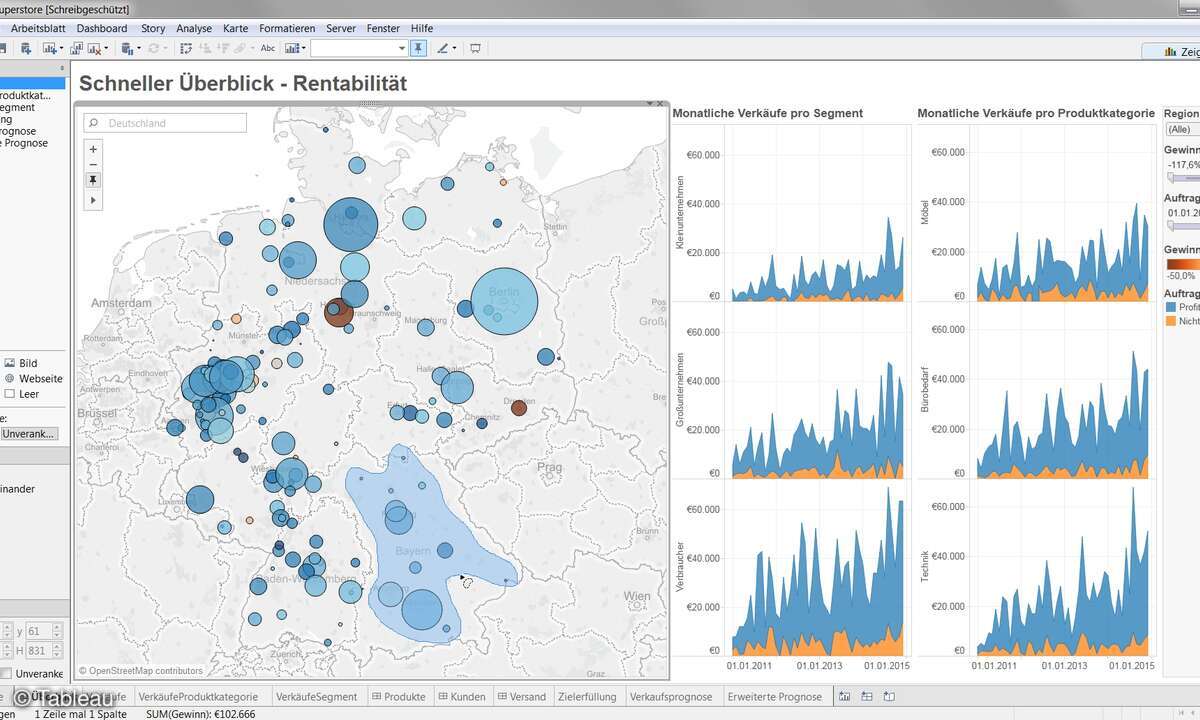Viewport: 1200px width, 720px height.
Task: Open the Hilfe menu
Action: click(x=422, y=29)
